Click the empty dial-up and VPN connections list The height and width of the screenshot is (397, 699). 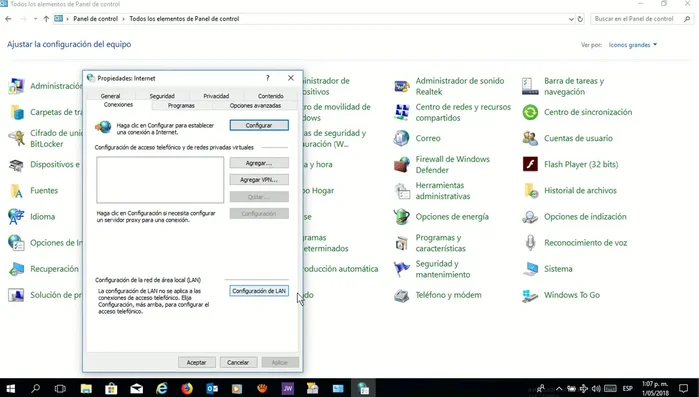[x=160, y=180]
